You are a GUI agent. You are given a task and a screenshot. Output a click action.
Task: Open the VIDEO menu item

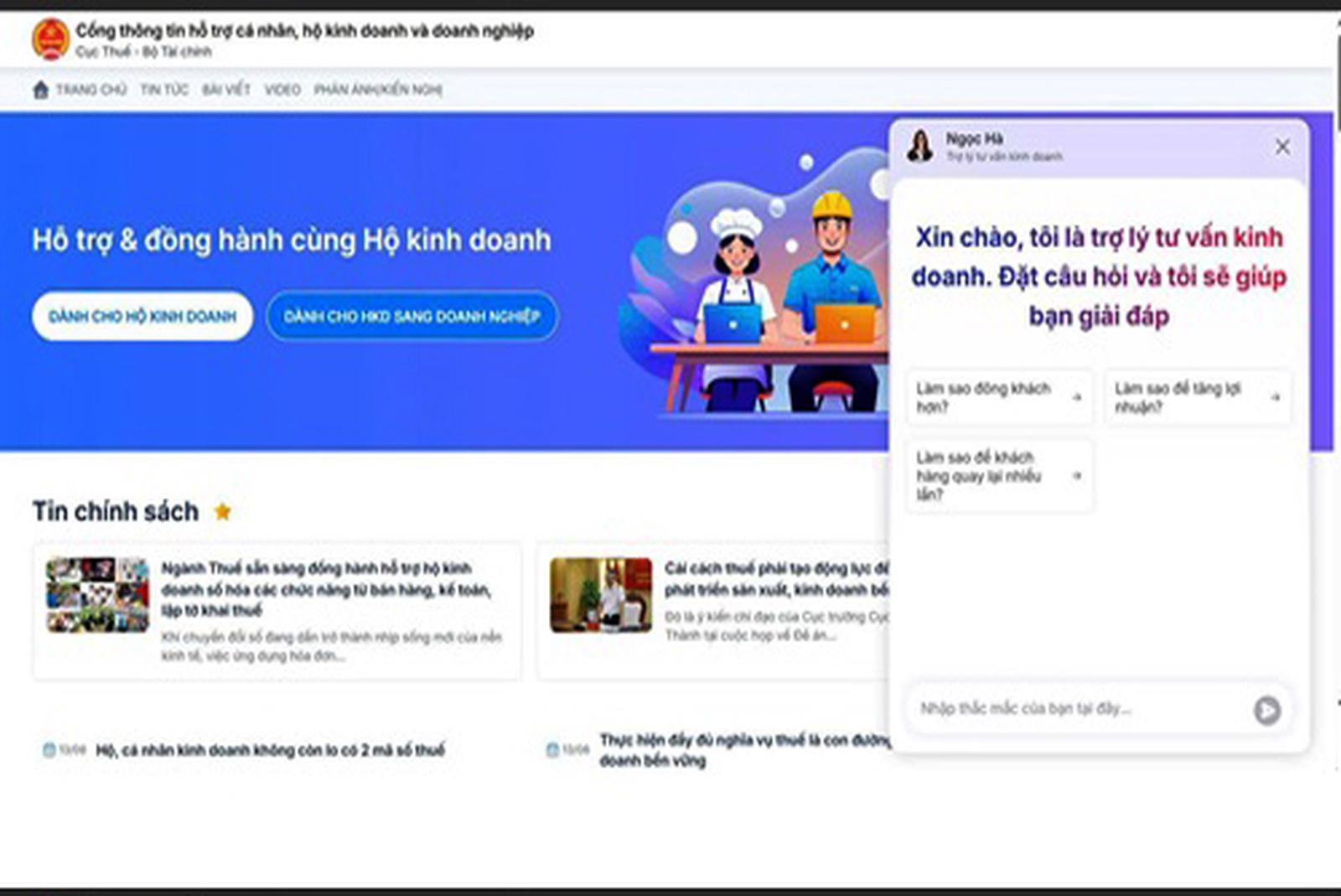click(x=282, y=90)
